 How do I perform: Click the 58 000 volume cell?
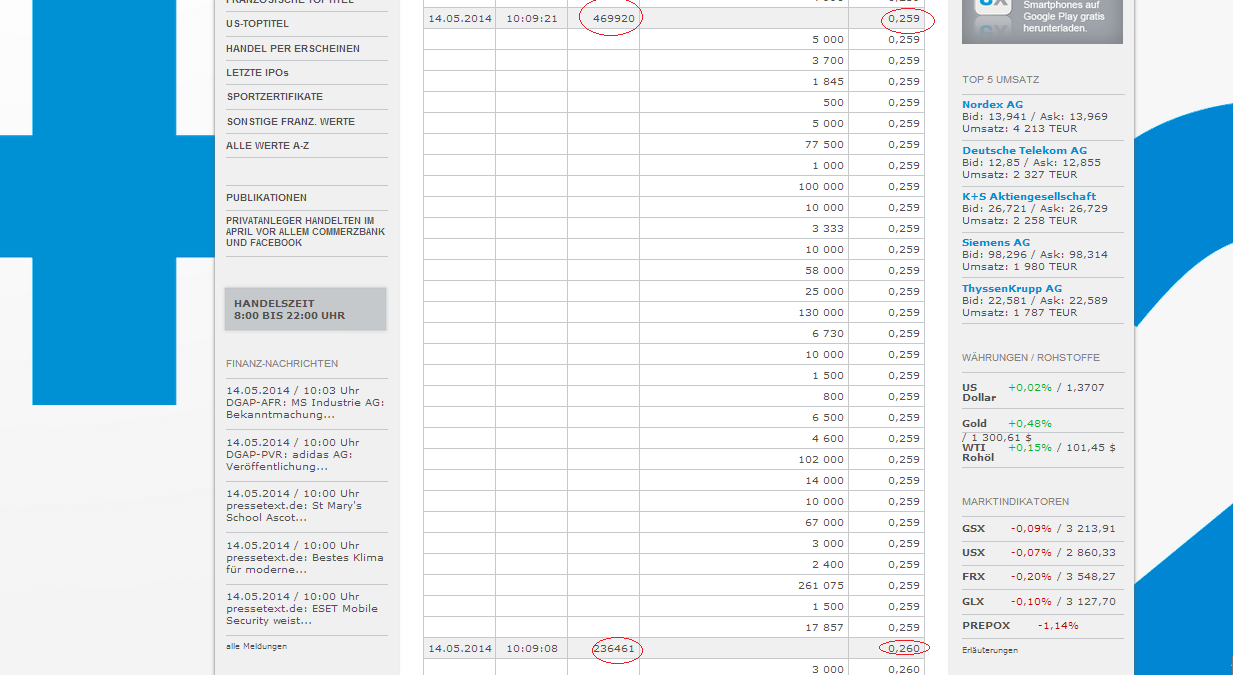744,270
